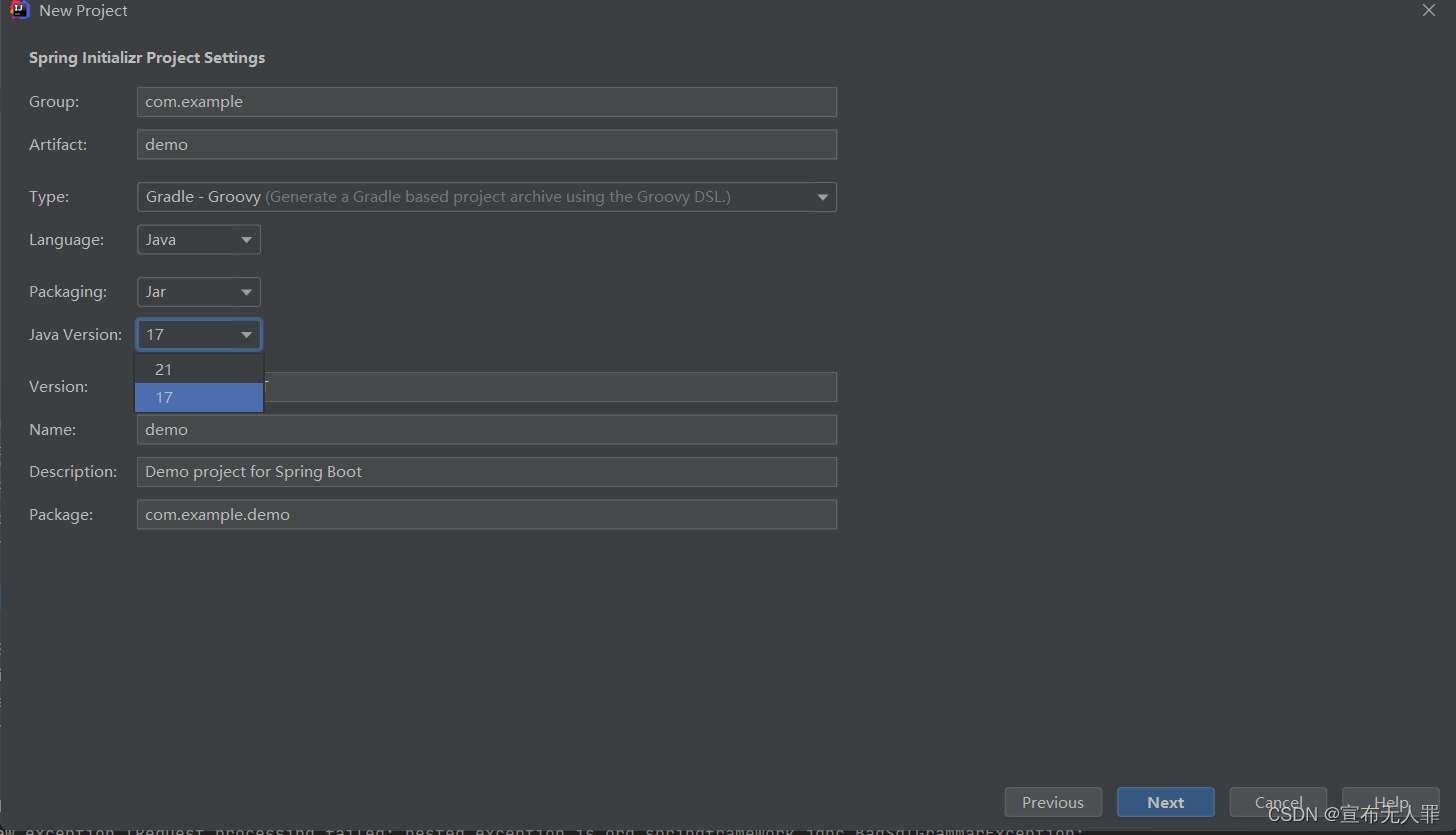Click the Description: label
The image size is (1456, 835).
coord(73,472)
